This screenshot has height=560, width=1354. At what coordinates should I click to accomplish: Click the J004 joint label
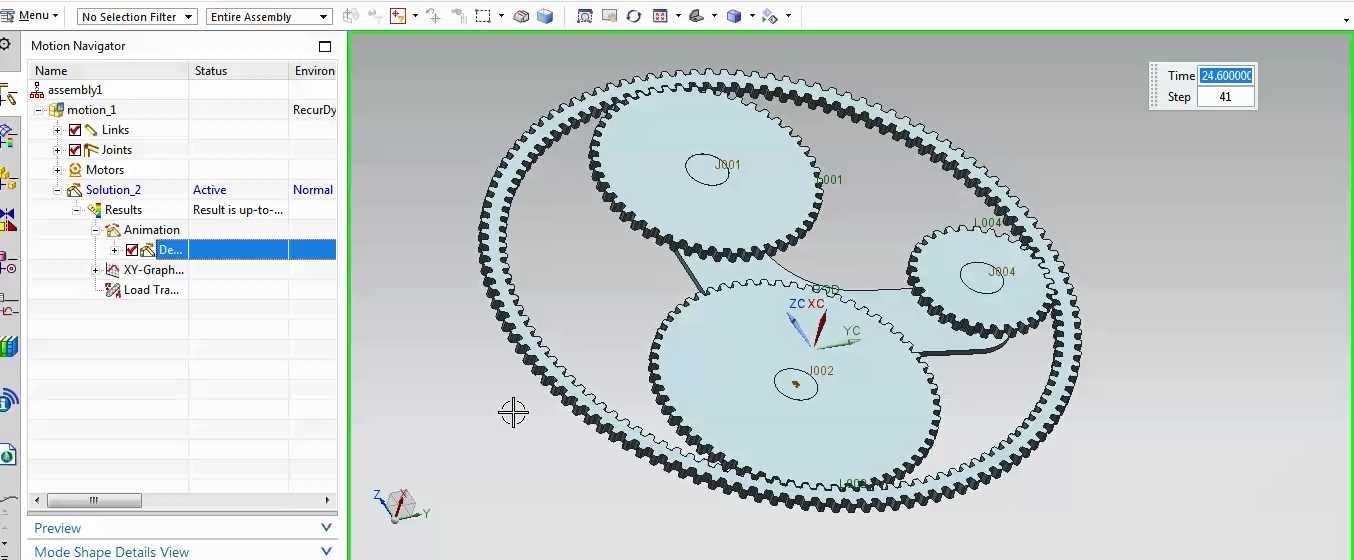(1002, 272)
